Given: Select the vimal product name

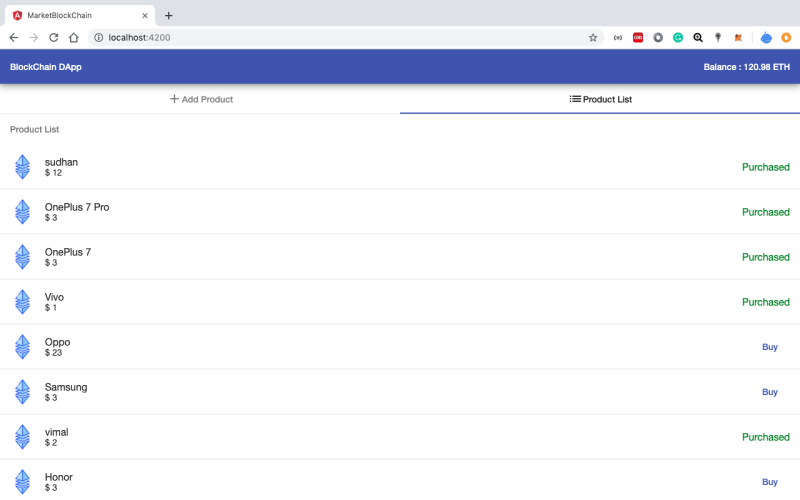Looking at the screenshot, I should 57,432.
